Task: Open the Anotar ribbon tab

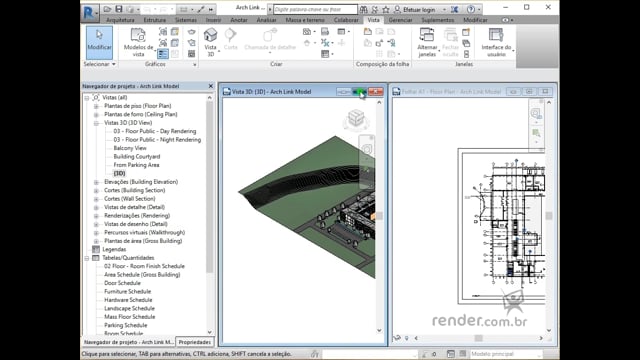Action: pyautogui.click(x=239, y=20)
